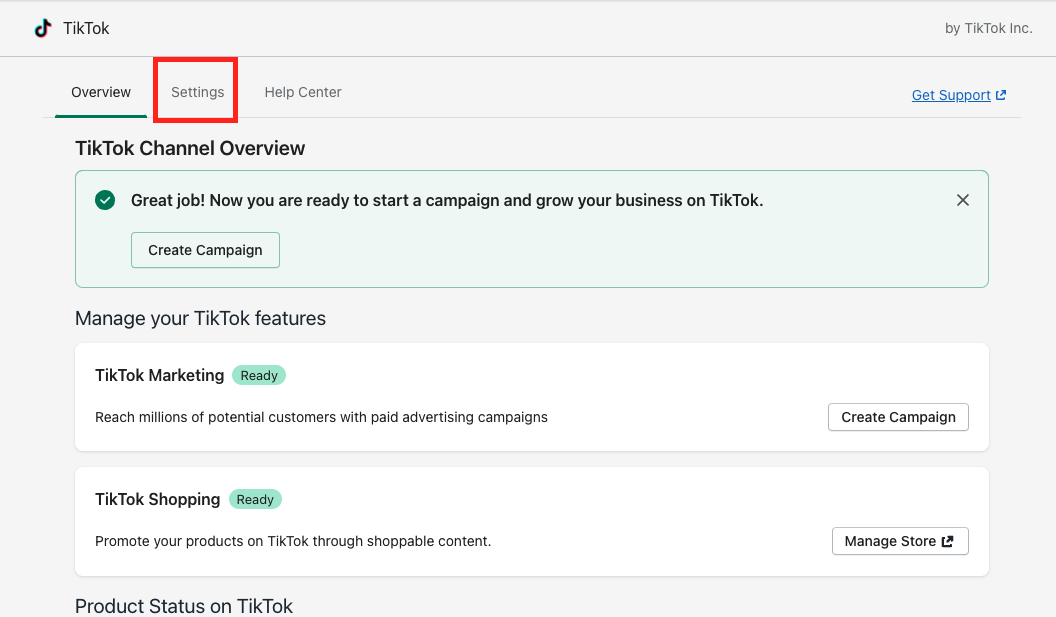The height and width of the screenshot is (617, 1056).
Task: Click the Ready badge next to TikTok Shopping
Action: pos(255,499)
